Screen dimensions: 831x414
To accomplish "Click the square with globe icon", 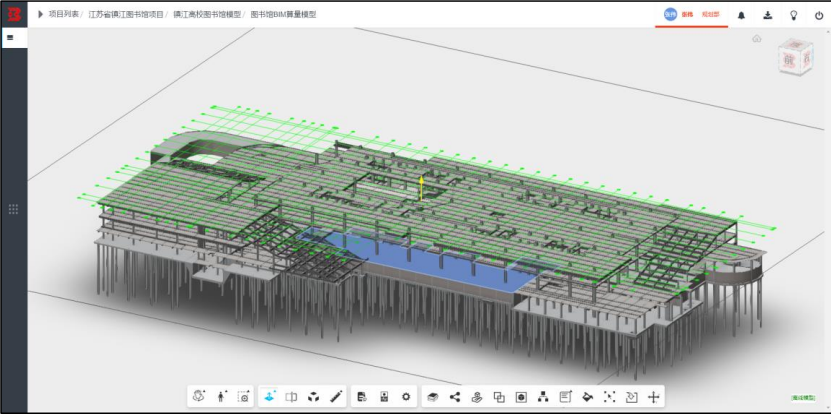I will pyautogui.click(x=521, y=396).
